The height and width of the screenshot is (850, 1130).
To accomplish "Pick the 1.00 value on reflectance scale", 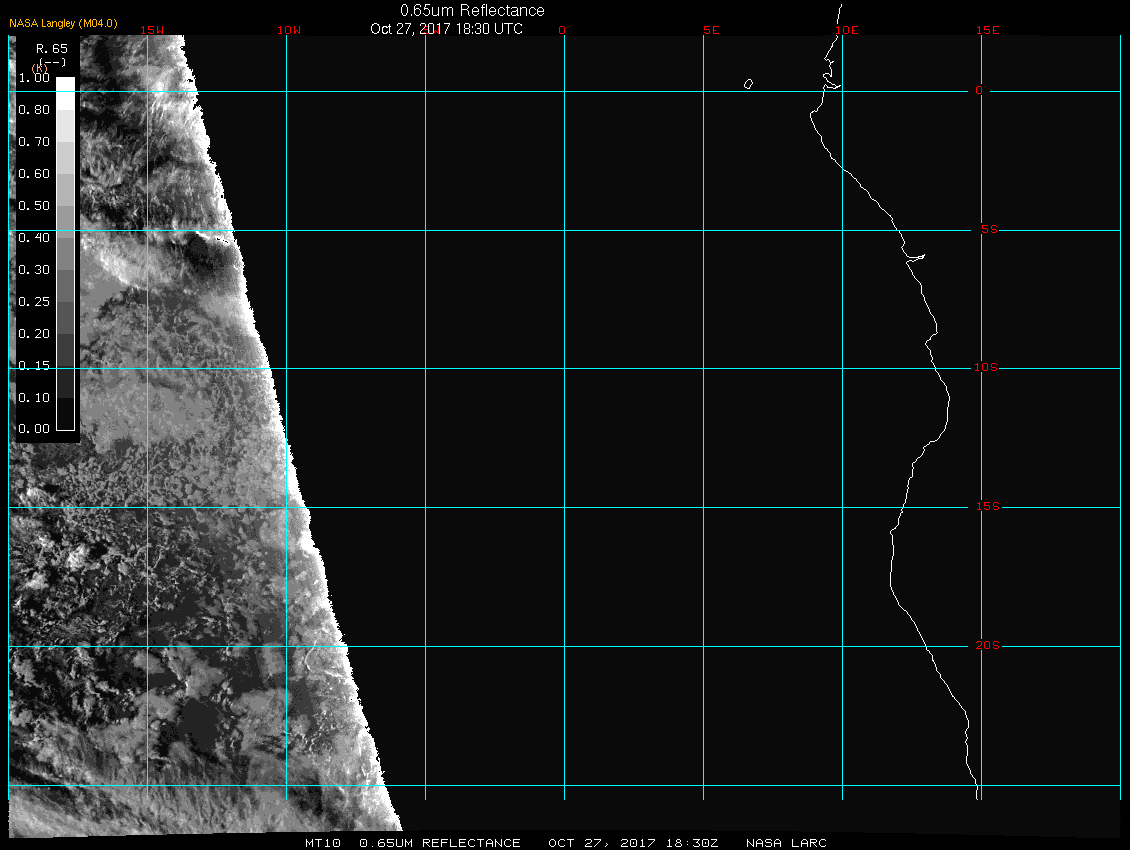I will [34, 77].
